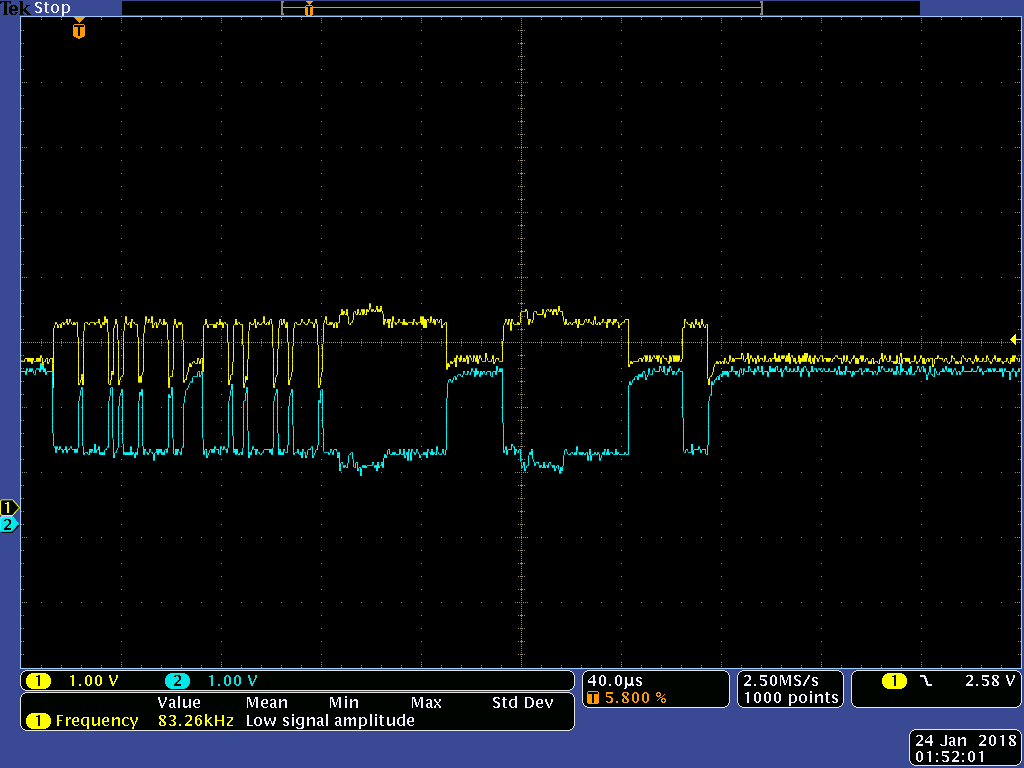Image resolution: width=1024 pixels, height=768 pixels.
Task: Click the 1000 points record length readout
Action: [x=791, y=698]
